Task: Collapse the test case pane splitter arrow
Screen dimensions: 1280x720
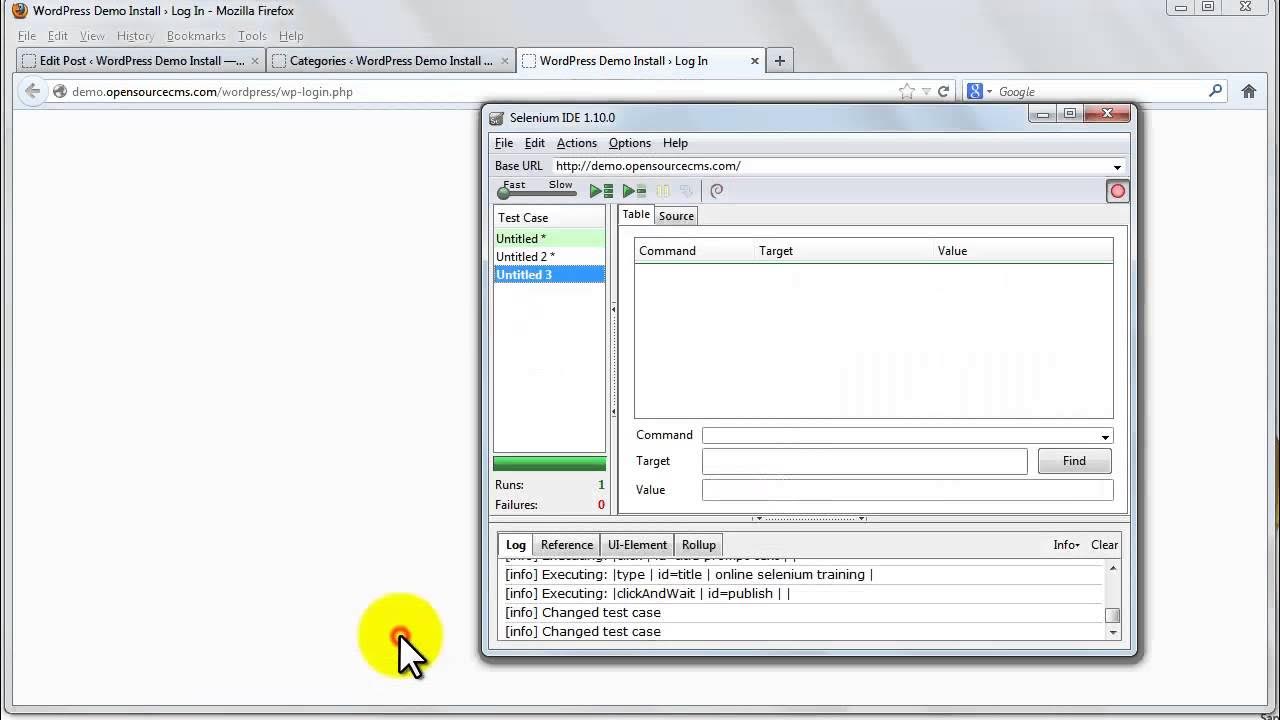Action: (x=613, y=310)
